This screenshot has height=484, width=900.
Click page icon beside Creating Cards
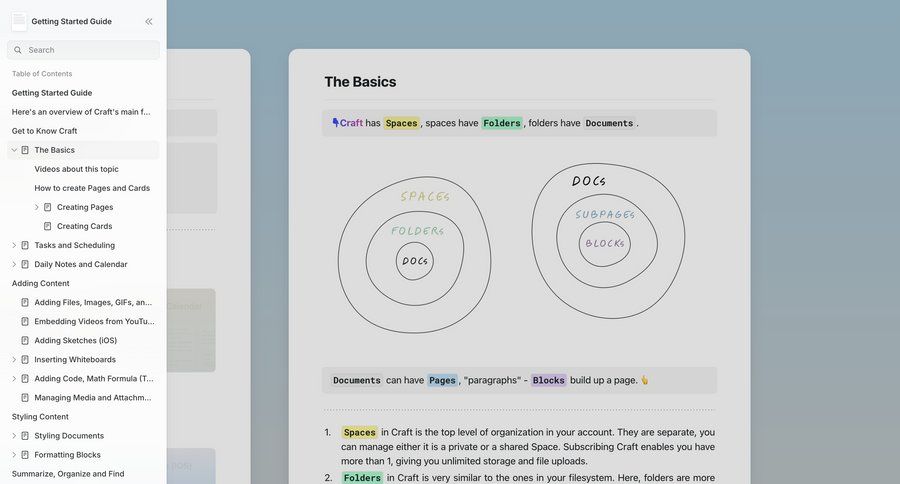click(x=48, y=226)
